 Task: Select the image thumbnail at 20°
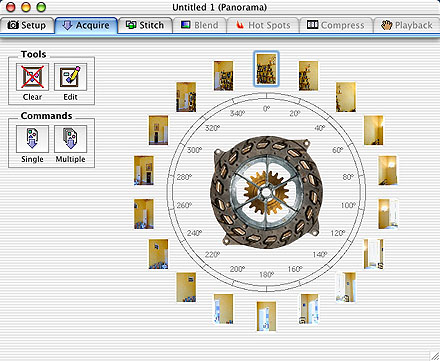click(x=308, y=76)
